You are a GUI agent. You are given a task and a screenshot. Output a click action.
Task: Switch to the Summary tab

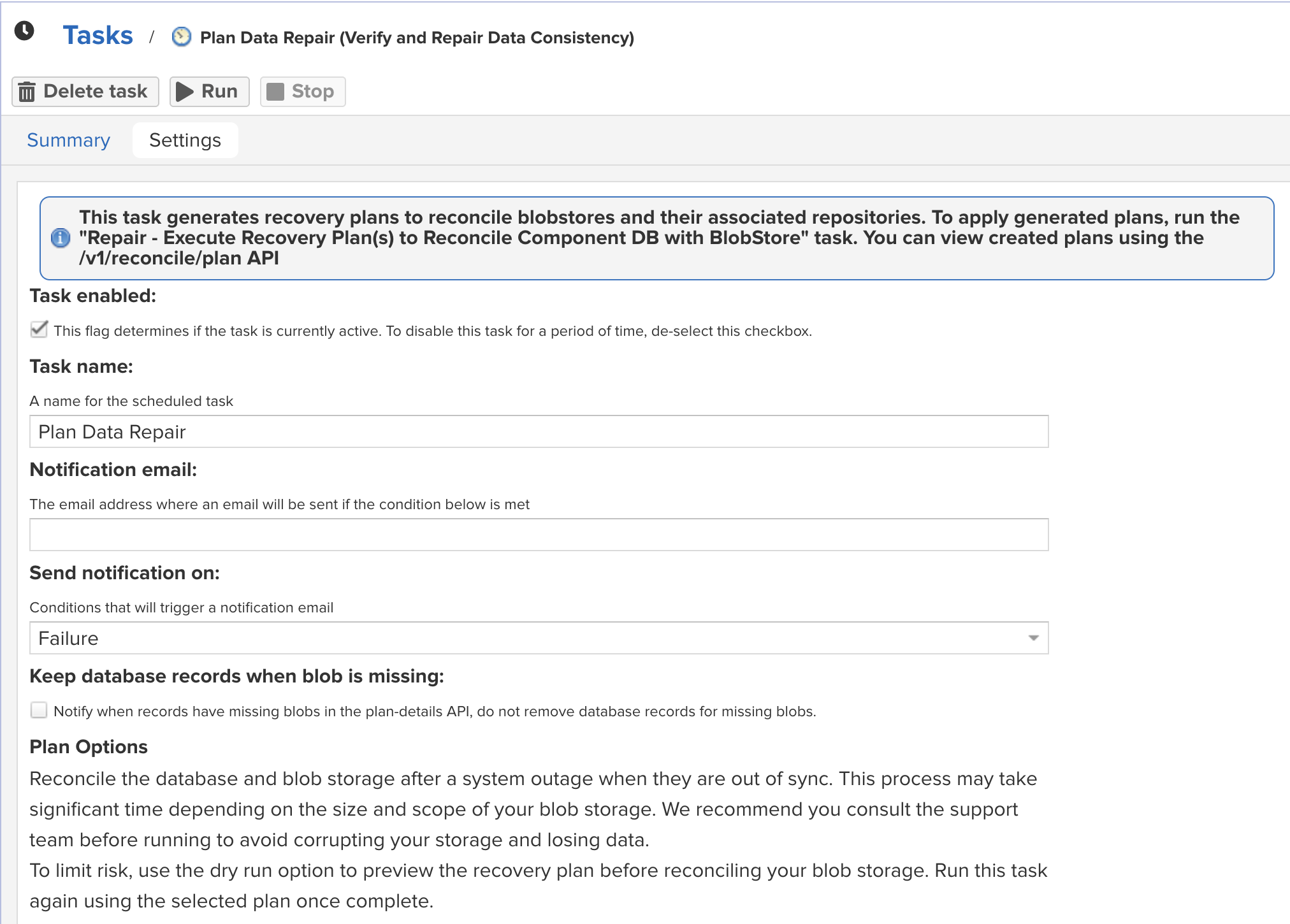coord(68,140)
